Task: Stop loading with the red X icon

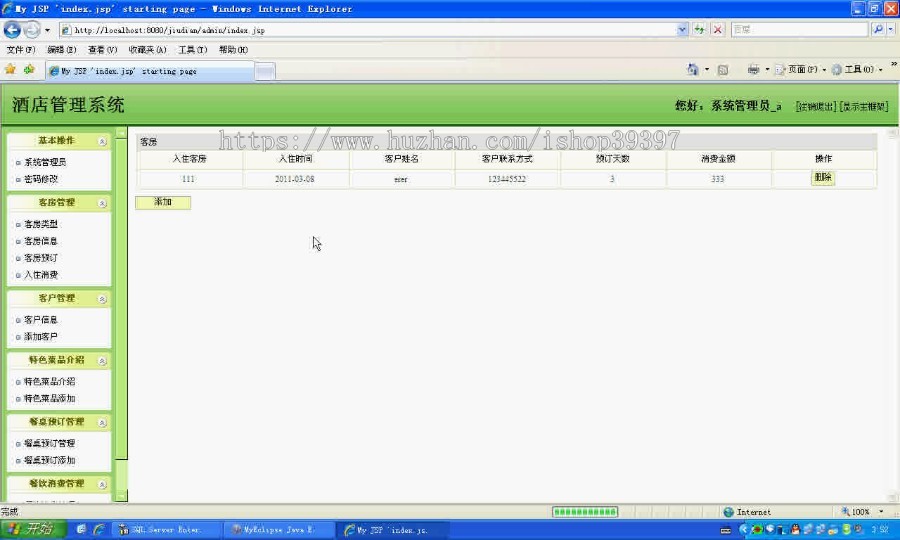Action: (x=717, y=29)
